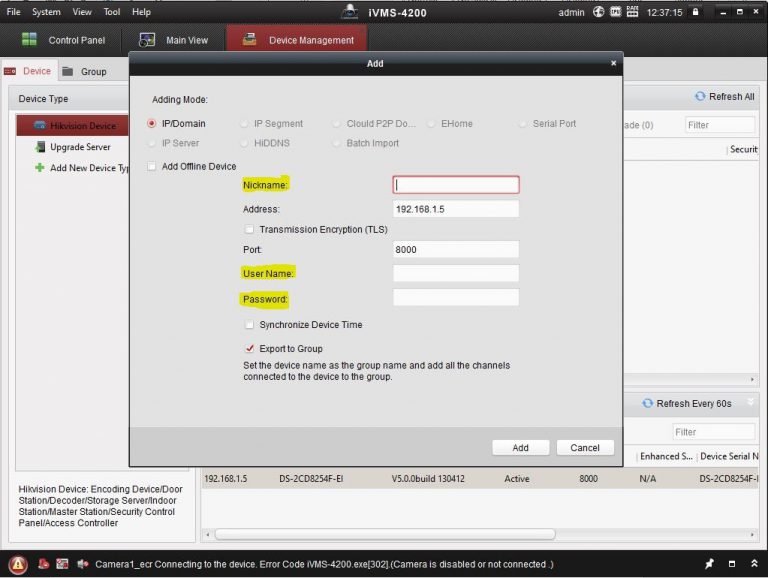The image size is (768, 578).
Task: Collapse the online device panel chevron
Action: 750,402
